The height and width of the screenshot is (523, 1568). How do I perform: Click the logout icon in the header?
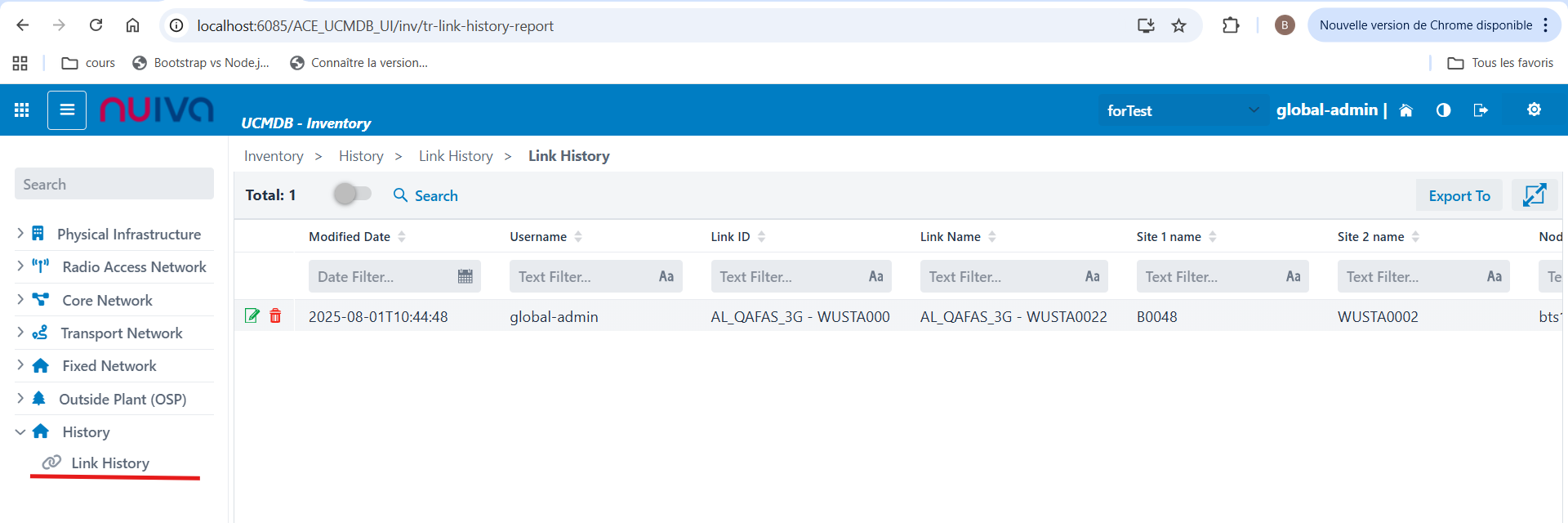[x=1481, y=110]
